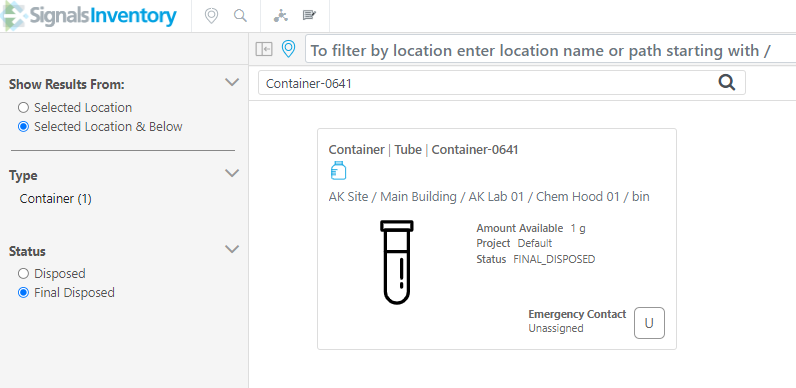
Task: Collapse the Type filter section
Action: pyautogui.click(x=232, y=174)
